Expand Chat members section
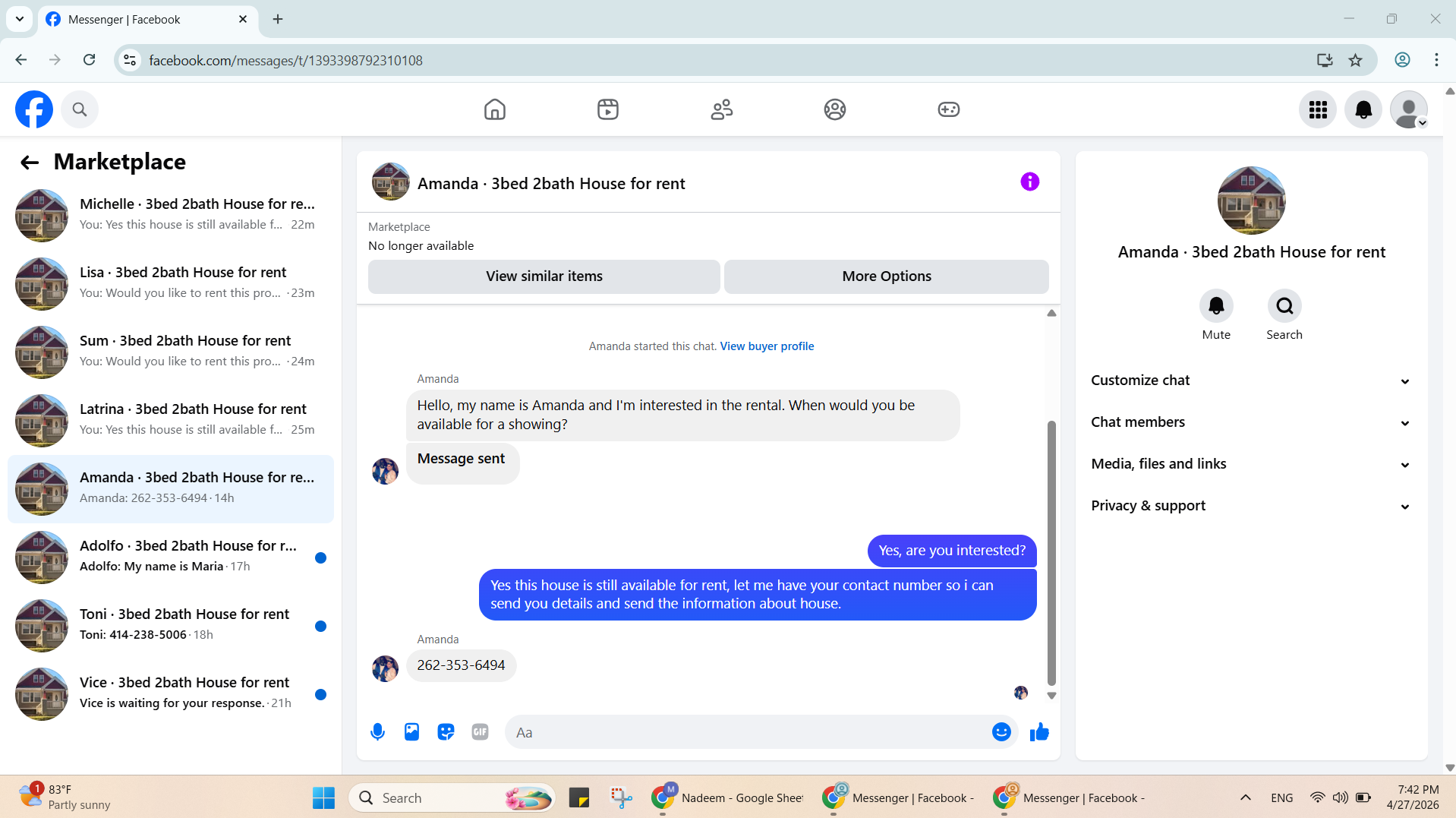1456x818 pixels. point(1251,422)
